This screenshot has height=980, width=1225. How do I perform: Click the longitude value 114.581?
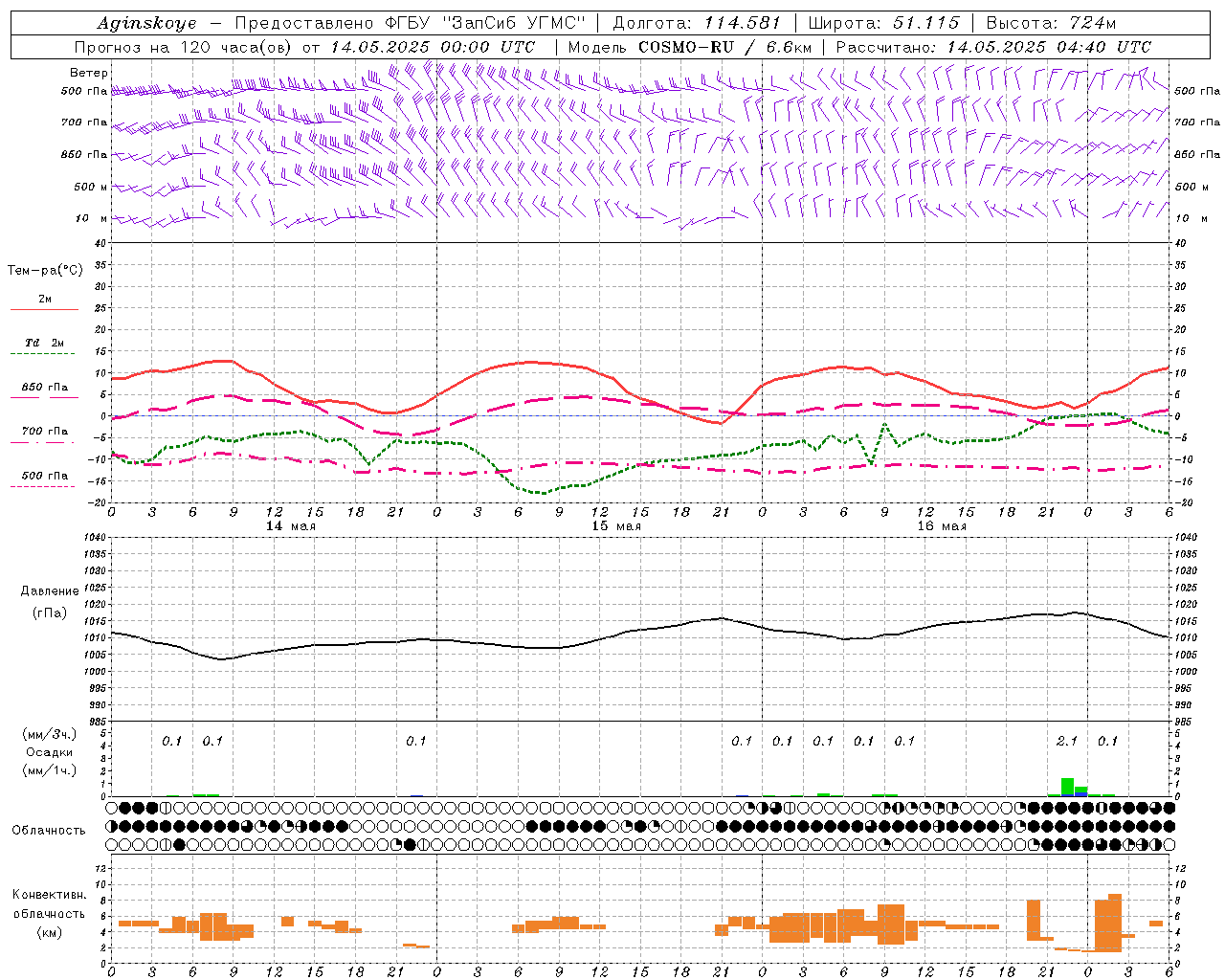click(742, 23)
